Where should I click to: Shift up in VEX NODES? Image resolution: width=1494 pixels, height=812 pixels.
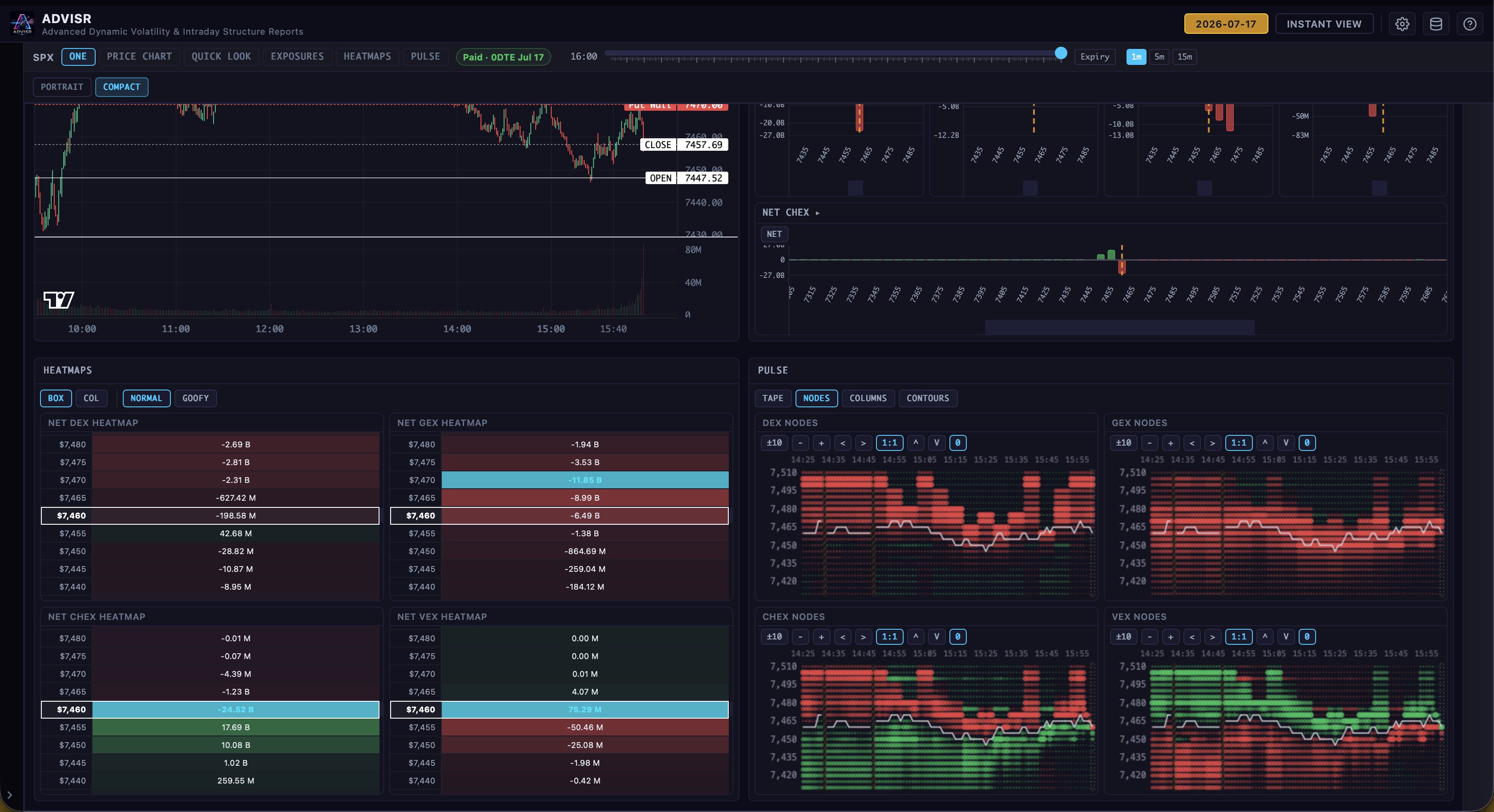pos(1265,636)
